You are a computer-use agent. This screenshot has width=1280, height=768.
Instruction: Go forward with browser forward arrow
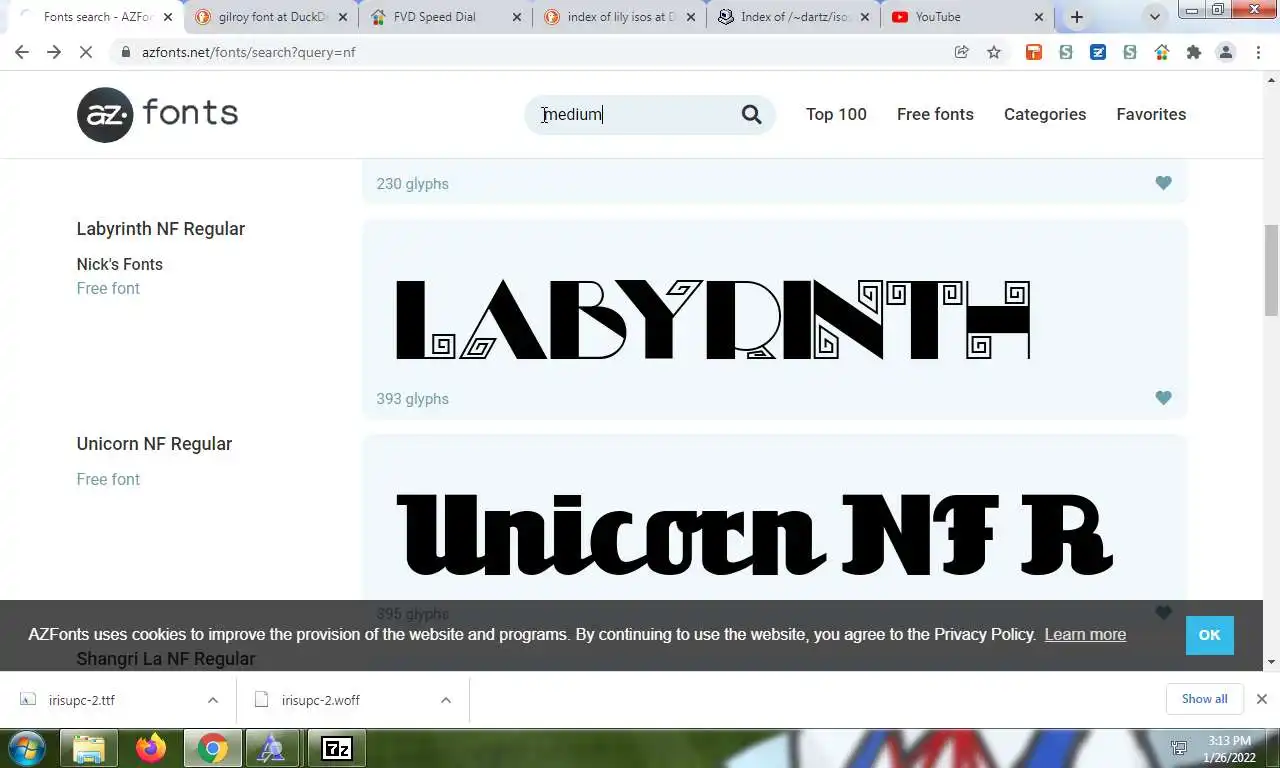pyautogui.click(x=54, y=52)
